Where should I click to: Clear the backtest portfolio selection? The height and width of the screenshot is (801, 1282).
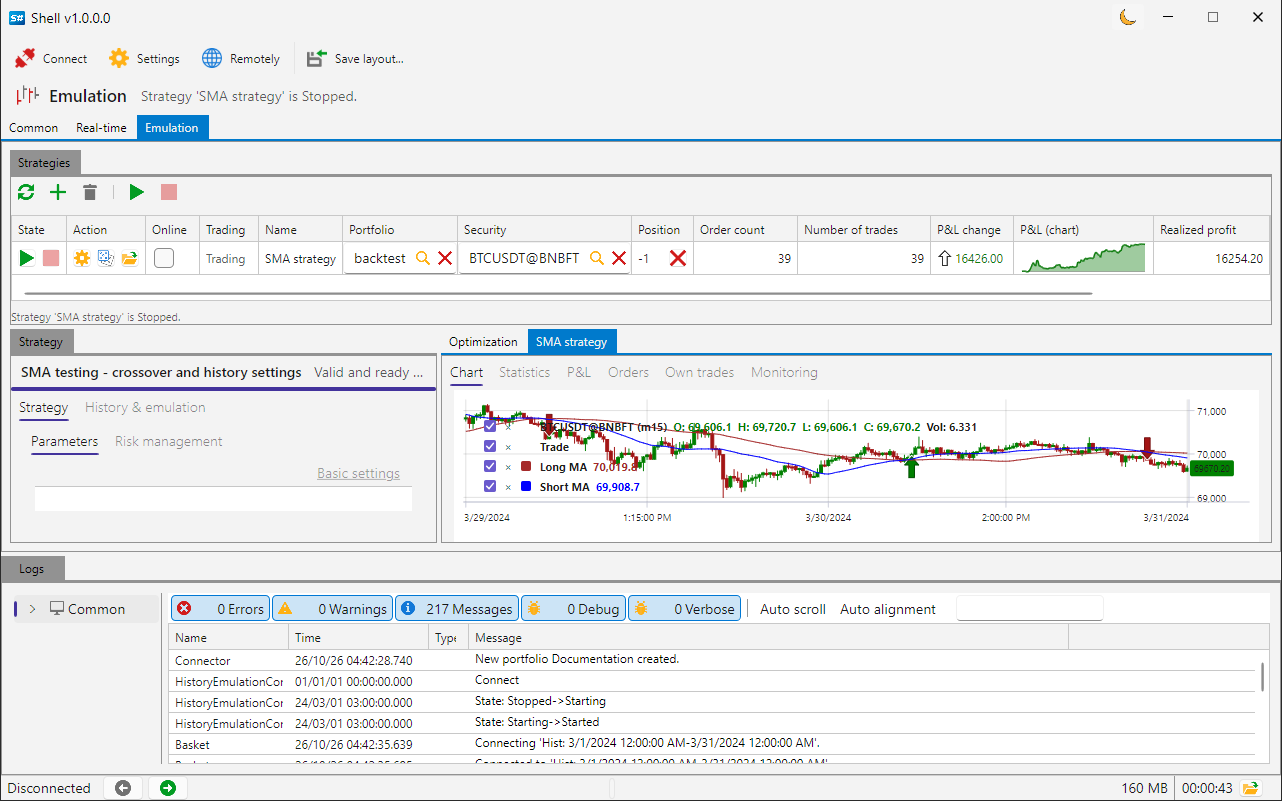pyautogui.click(x=445, y=258)
